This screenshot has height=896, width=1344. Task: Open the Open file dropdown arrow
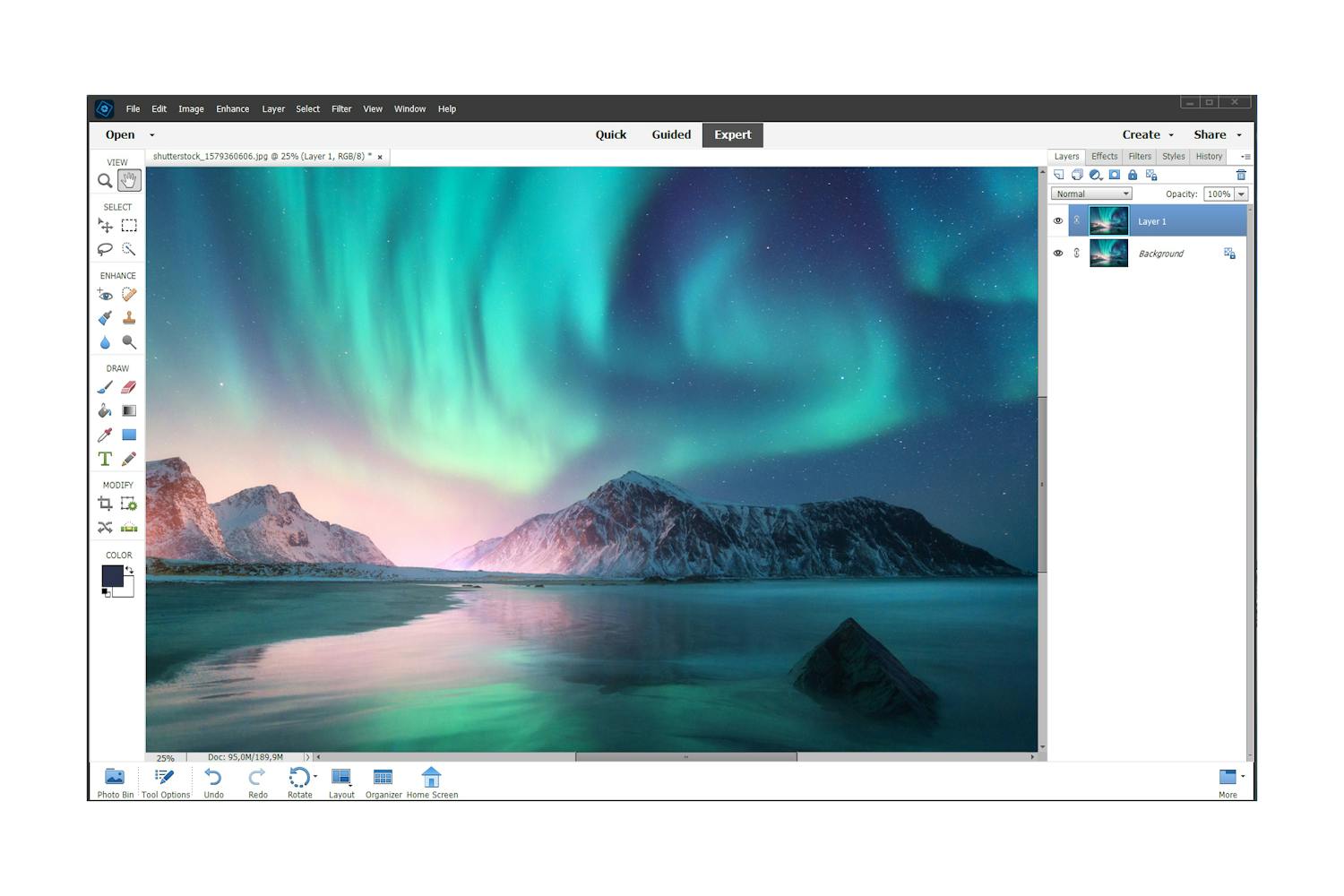coord(151,134)
